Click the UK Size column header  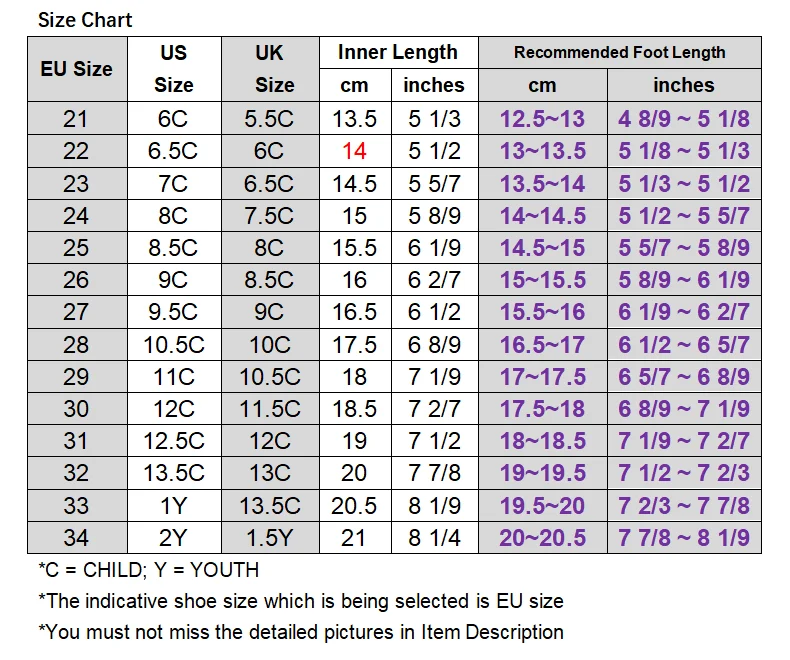pos(269,69)
